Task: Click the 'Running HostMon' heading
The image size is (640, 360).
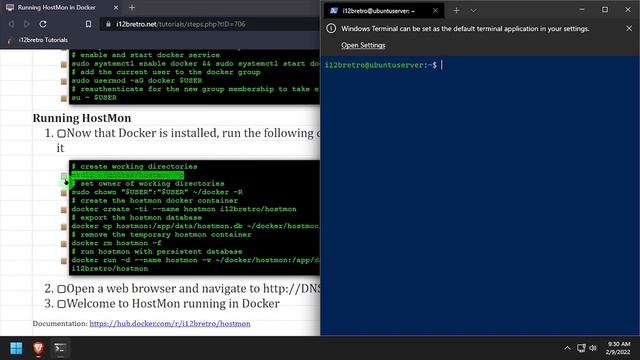Action: tap(82, 118)
